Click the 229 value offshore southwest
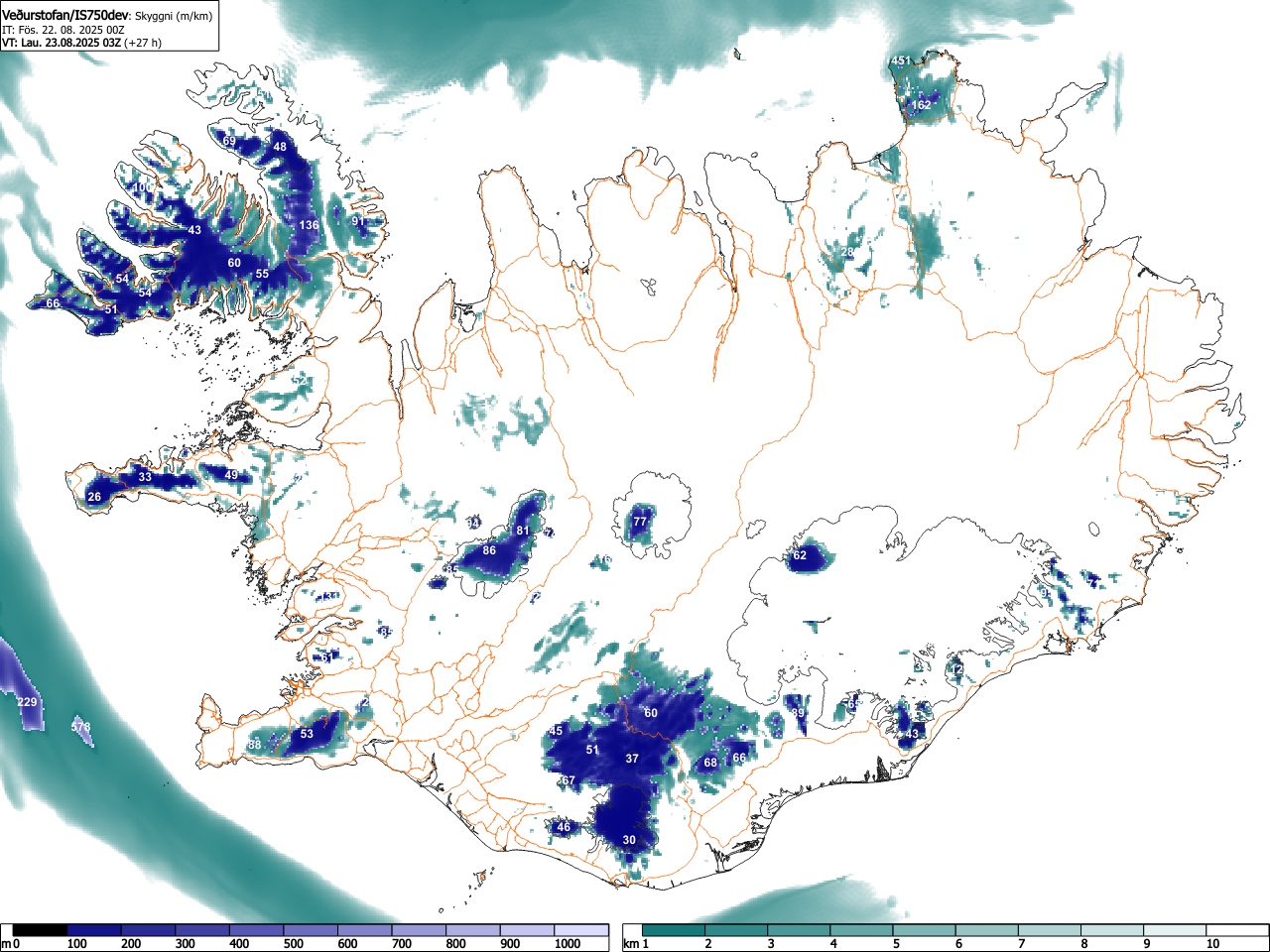This screenshot has width=1270, height=952. [x=28, y=702]
